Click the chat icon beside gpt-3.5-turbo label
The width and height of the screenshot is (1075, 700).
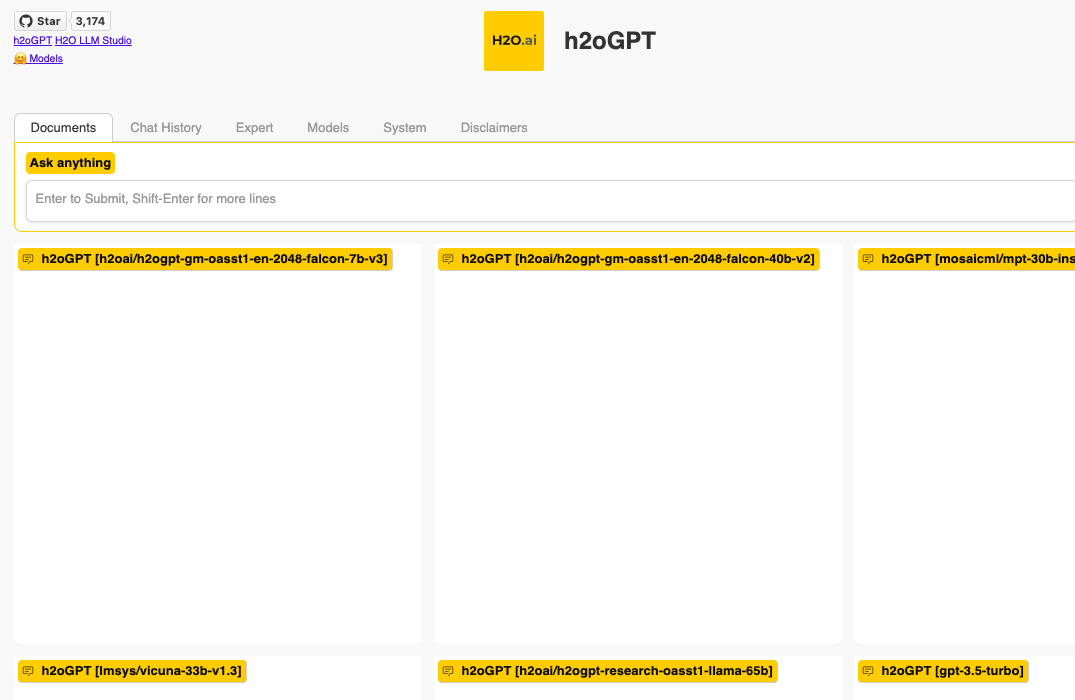point(868,671)
